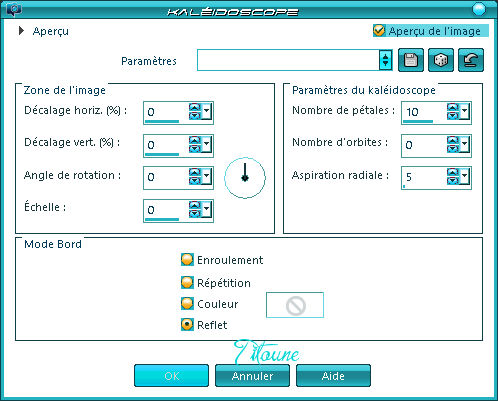Image resolution: width=498 pixels, height=401 pixels.
Task: Open the Décalage horiz. slider dropdown arrow
Action: click(207, 111)
